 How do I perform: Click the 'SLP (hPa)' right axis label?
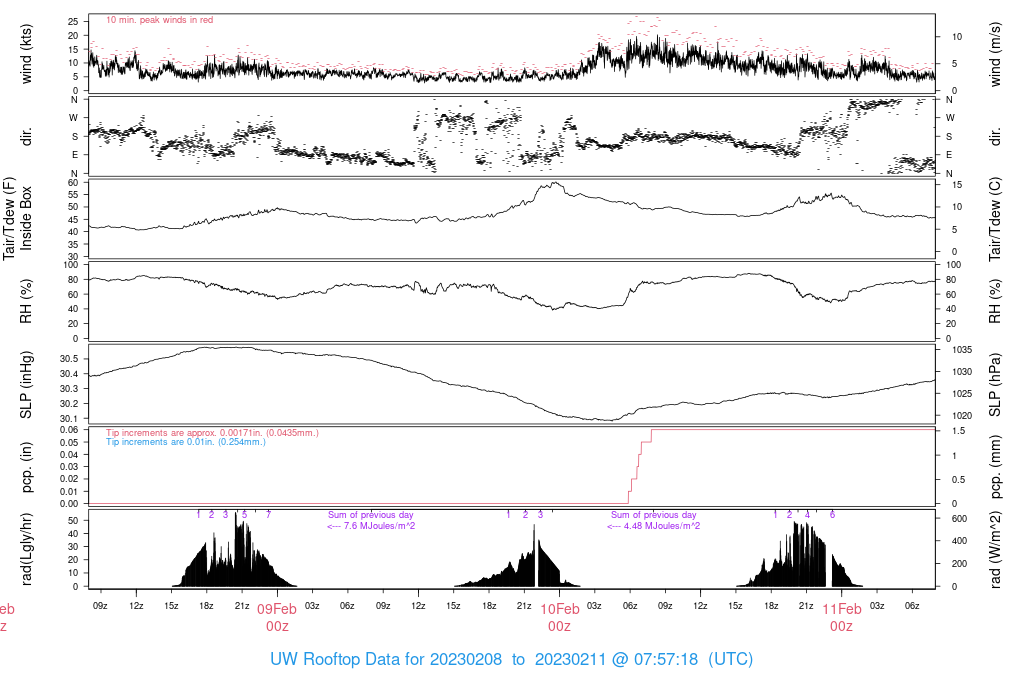(x=995, y=385)
